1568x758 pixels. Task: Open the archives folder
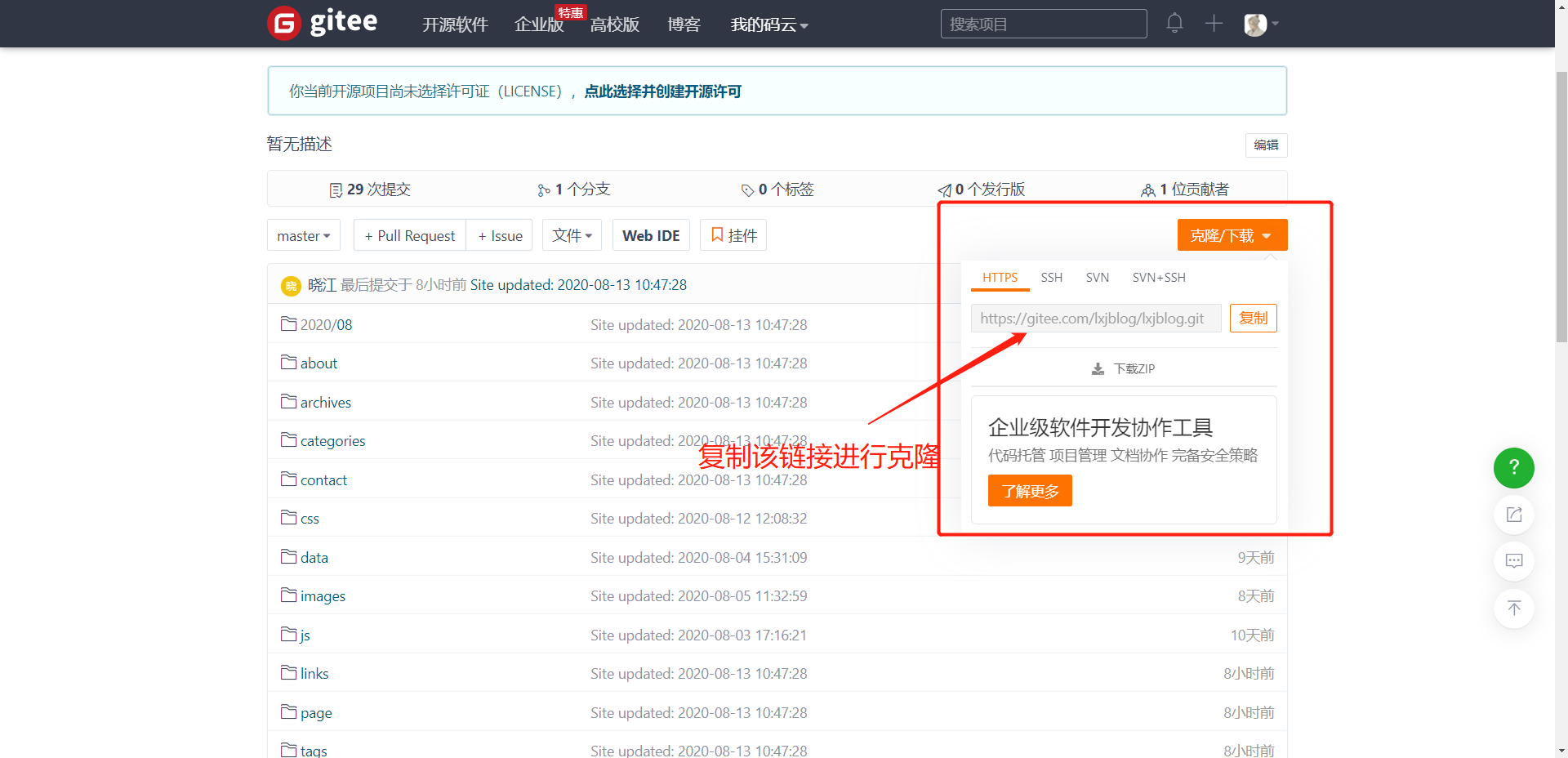coord(325,403)
